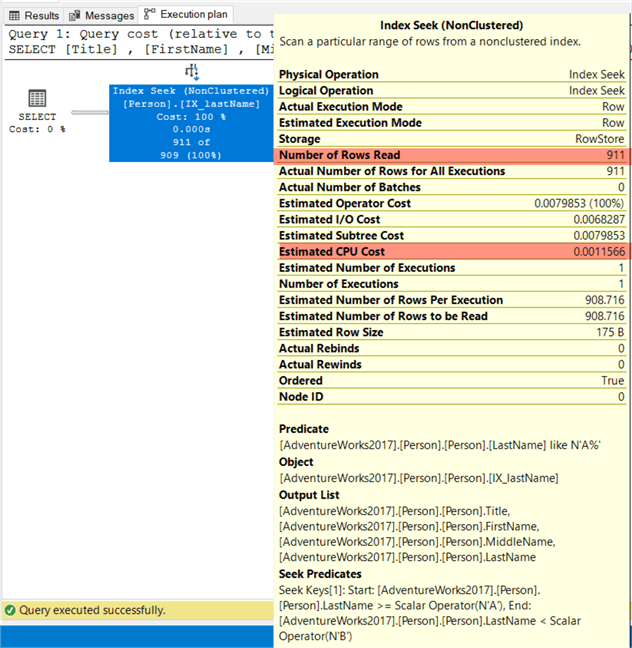Click the Predicate heading
This screenshot has height=648, width=632.
click(x=304, y=429)
